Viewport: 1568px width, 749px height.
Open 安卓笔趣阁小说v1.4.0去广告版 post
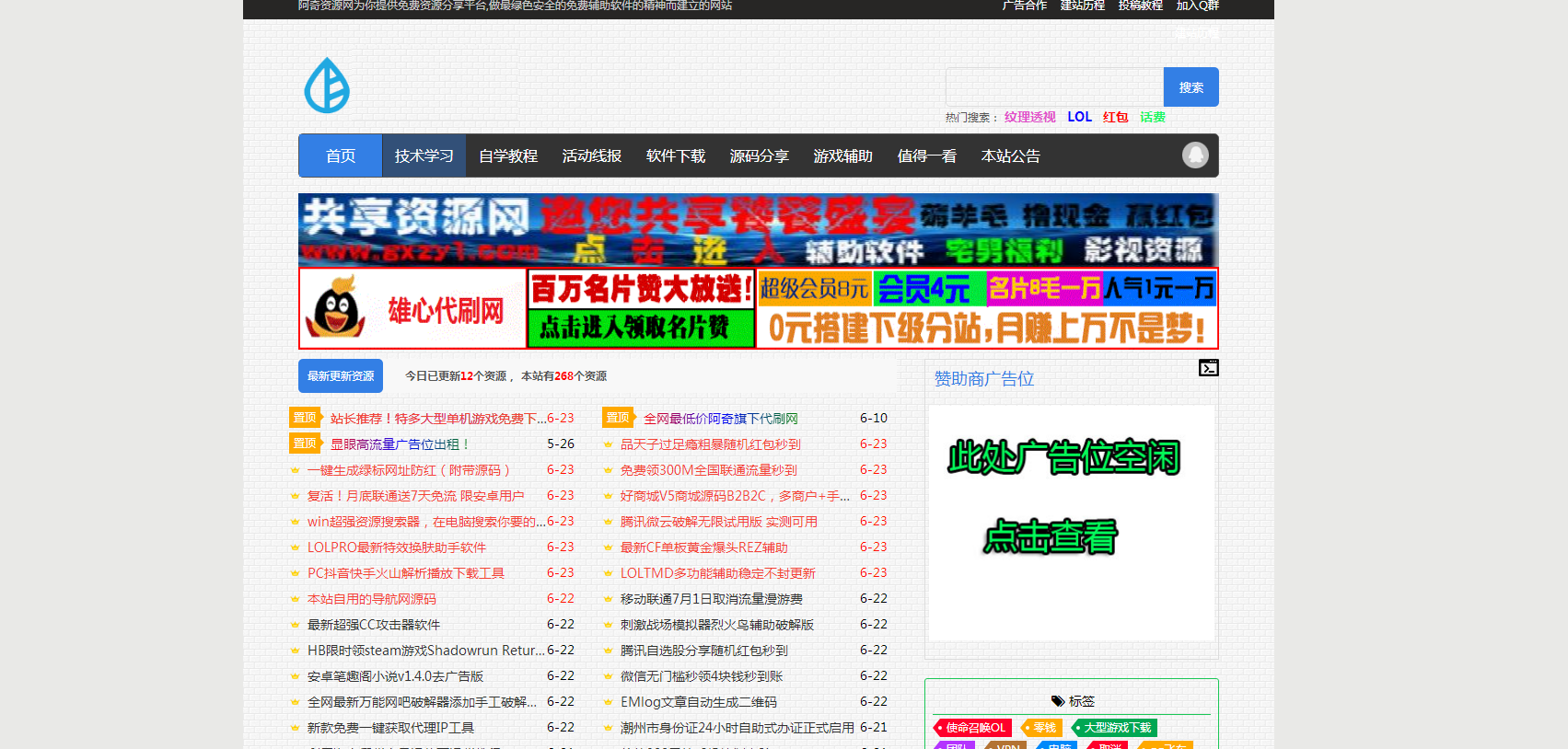pos(396,675)
